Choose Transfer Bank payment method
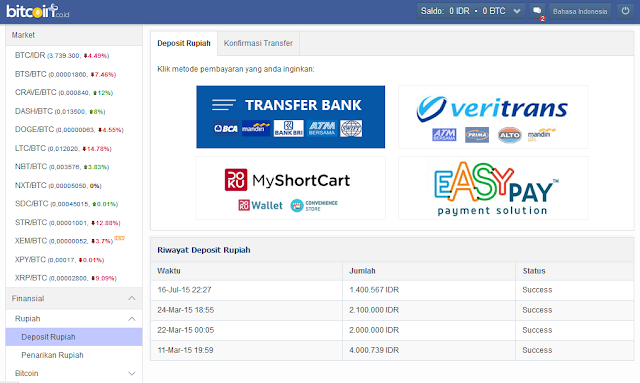The image size is (640, 383). (291, 117)
